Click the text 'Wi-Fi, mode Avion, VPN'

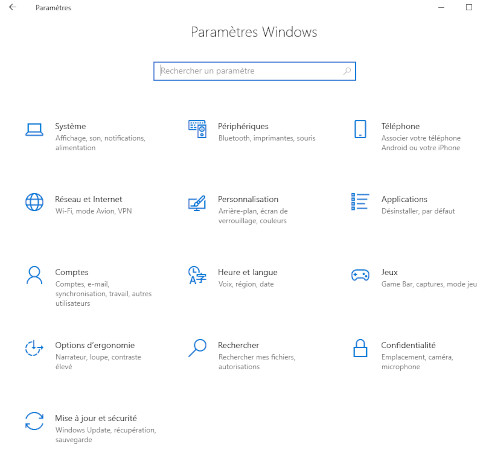pos(94,211)
